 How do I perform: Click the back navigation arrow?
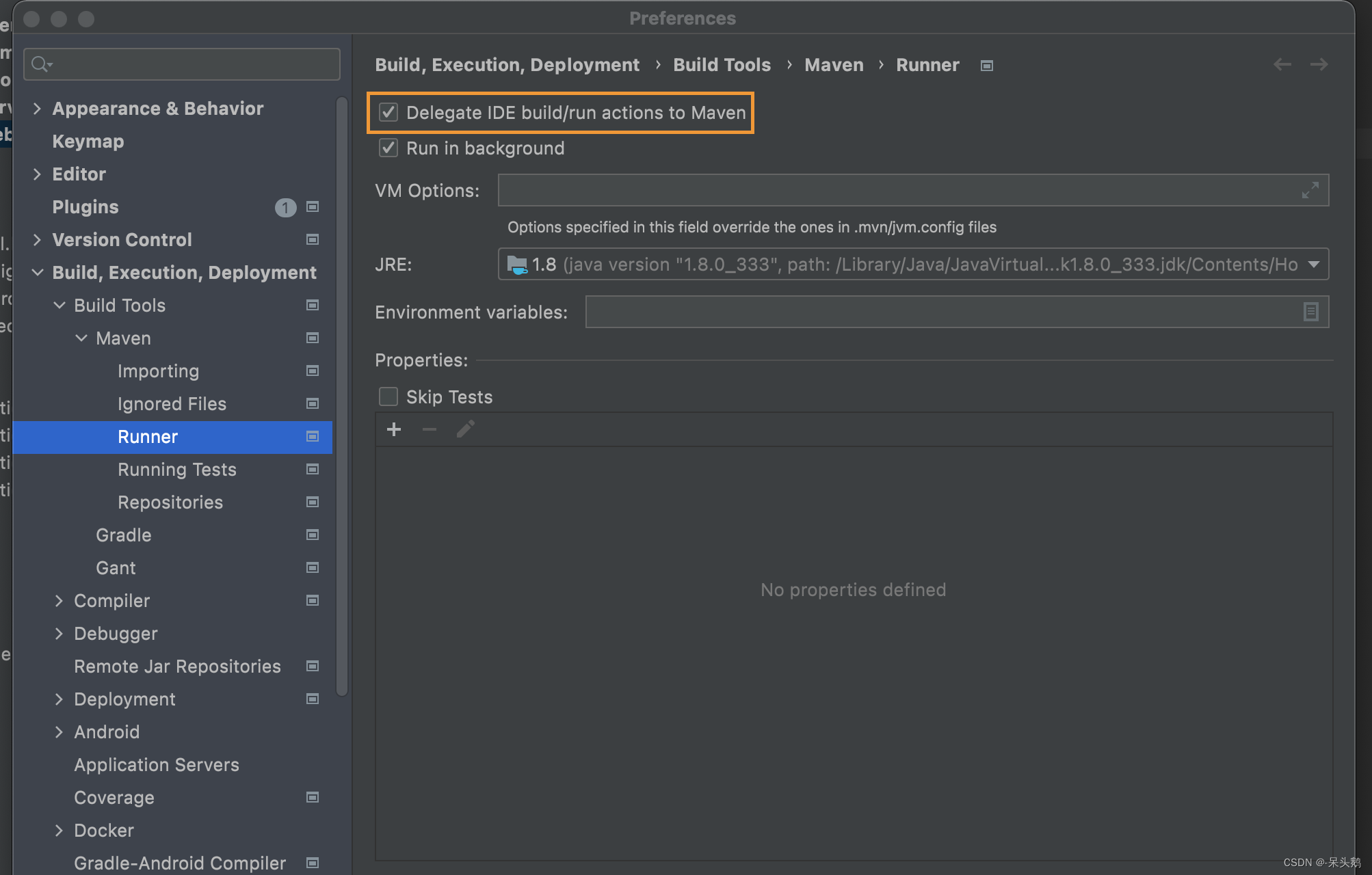[x=1282, y=64]
